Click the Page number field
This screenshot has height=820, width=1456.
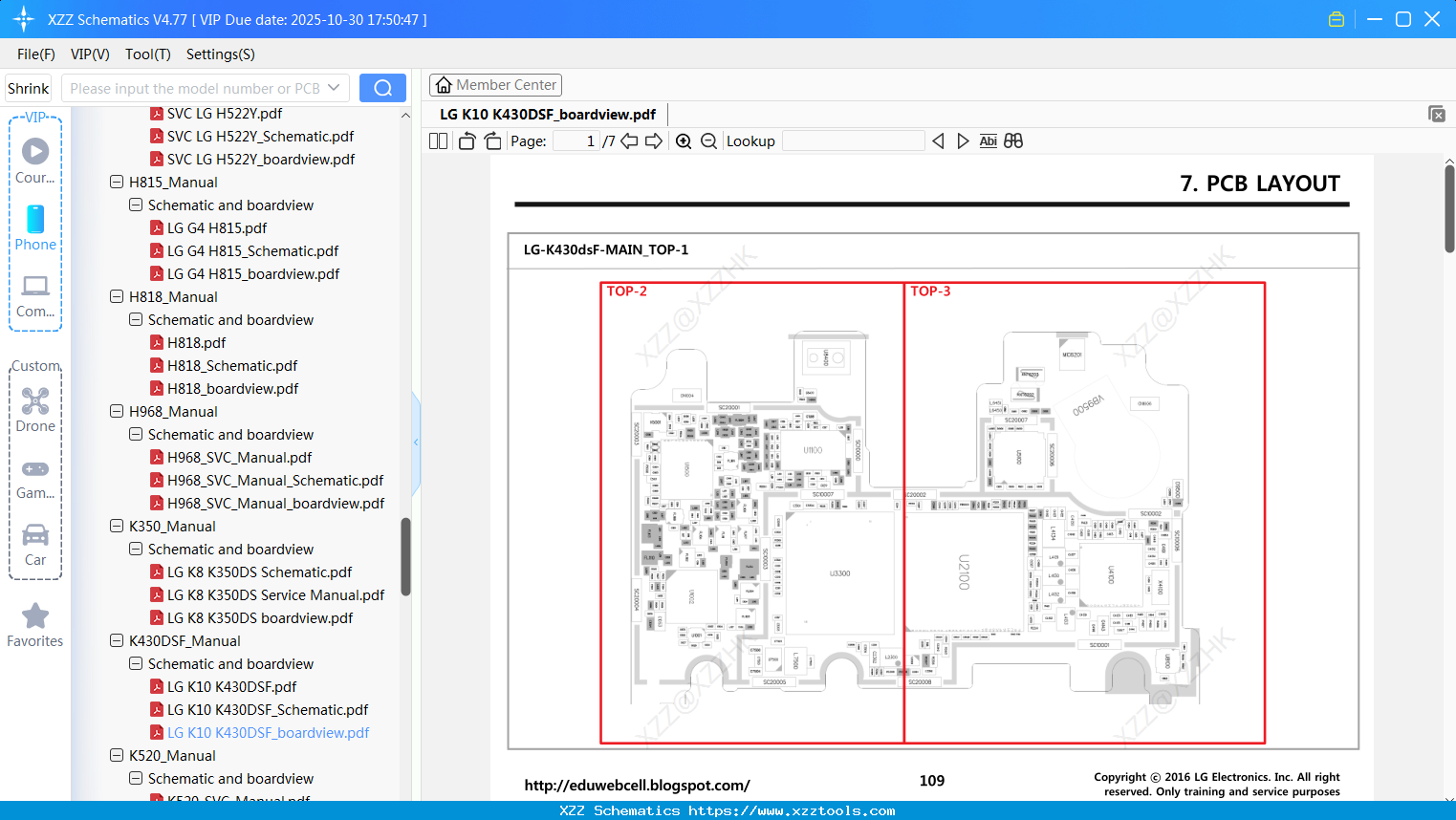tap(576, 140)
